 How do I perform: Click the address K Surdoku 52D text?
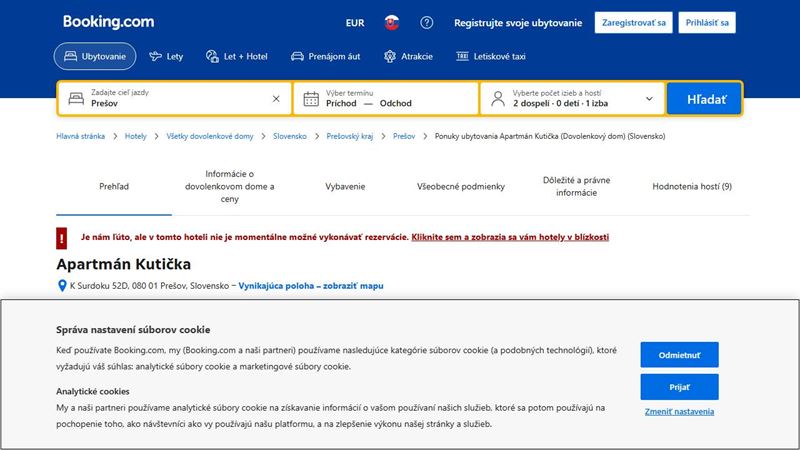click(149, 286)
